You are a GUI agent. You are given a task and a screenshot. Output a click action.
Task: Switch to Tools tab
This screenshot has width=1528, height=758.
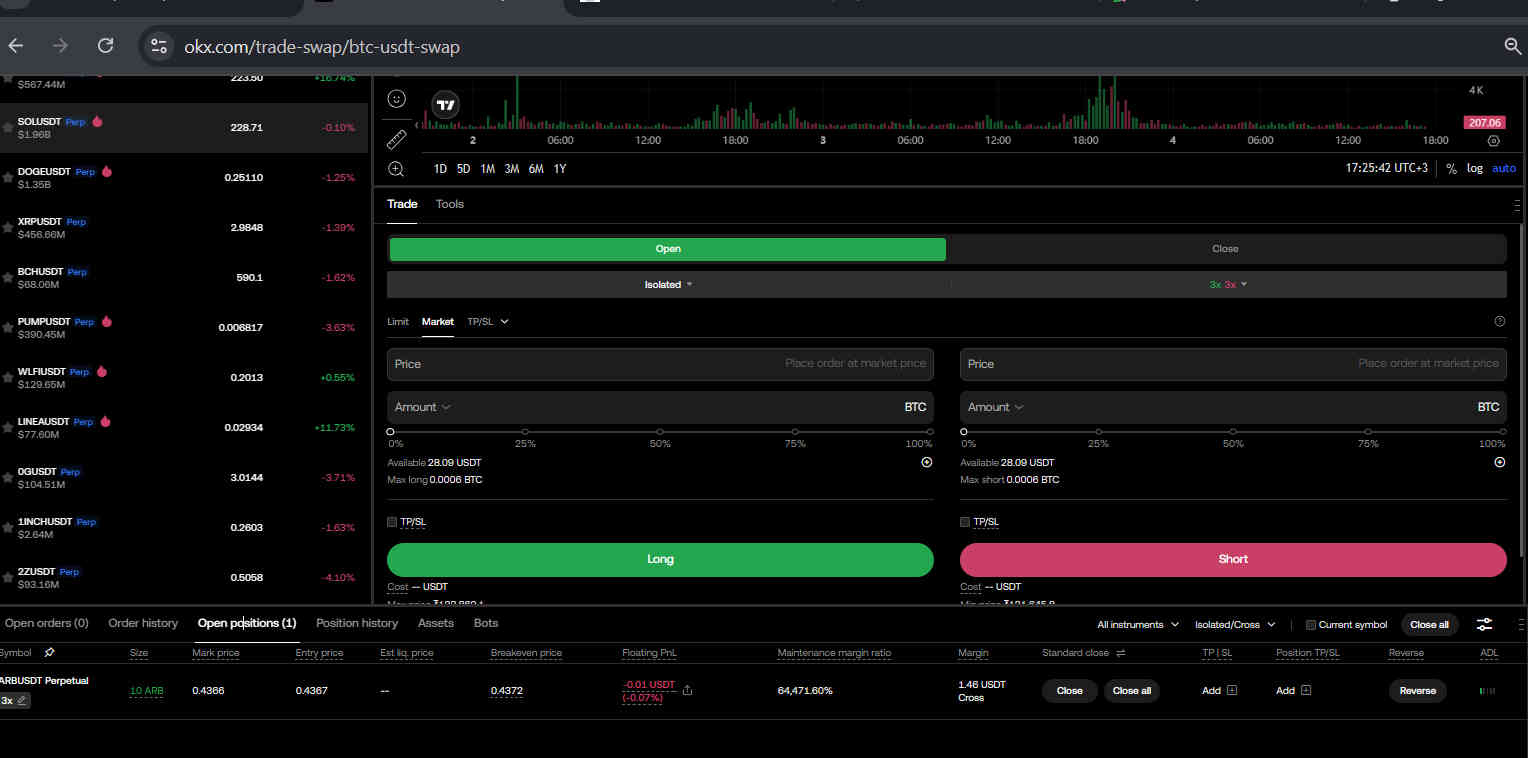click(x=450, y=204)
